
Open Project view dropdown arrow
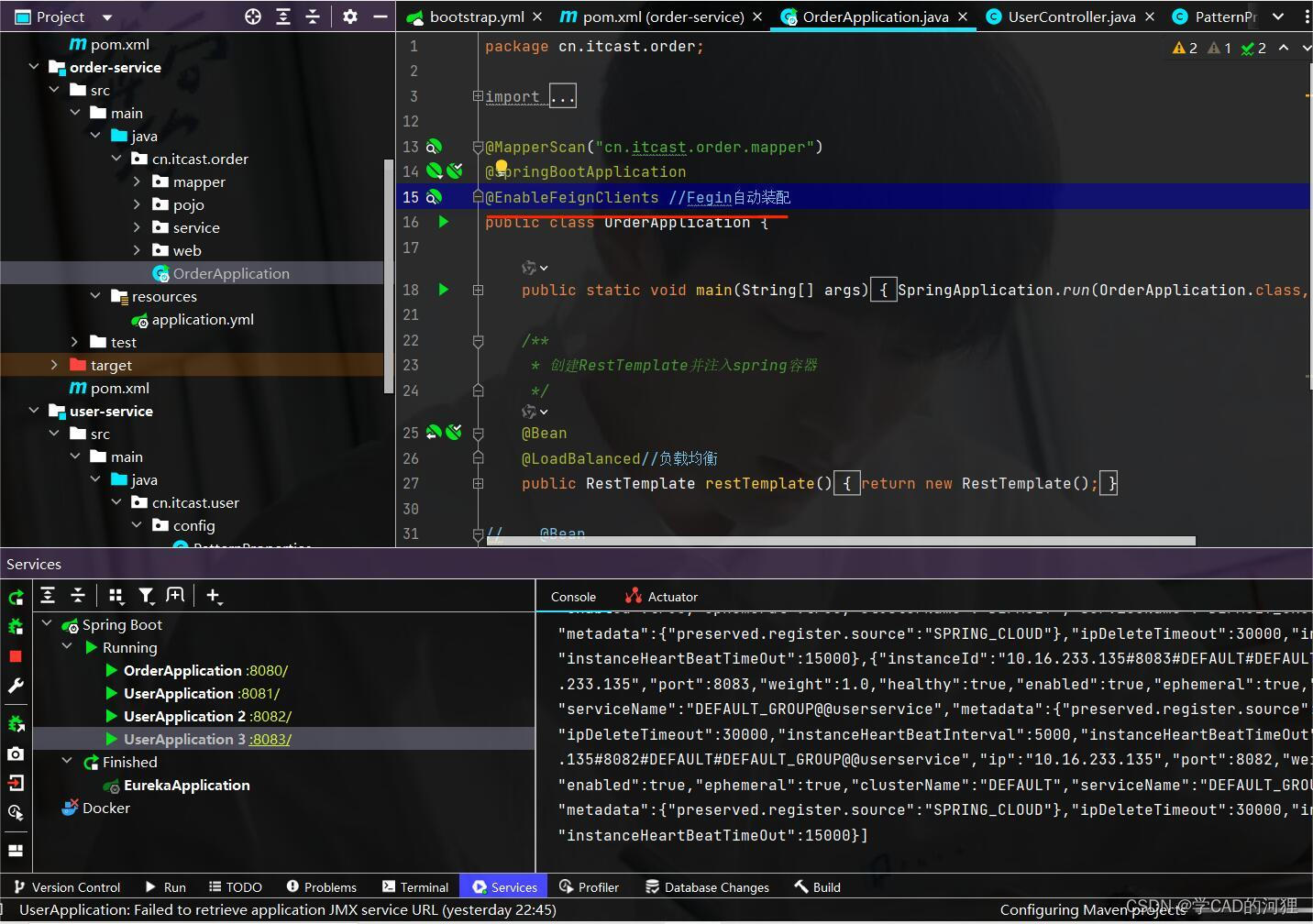106,17
